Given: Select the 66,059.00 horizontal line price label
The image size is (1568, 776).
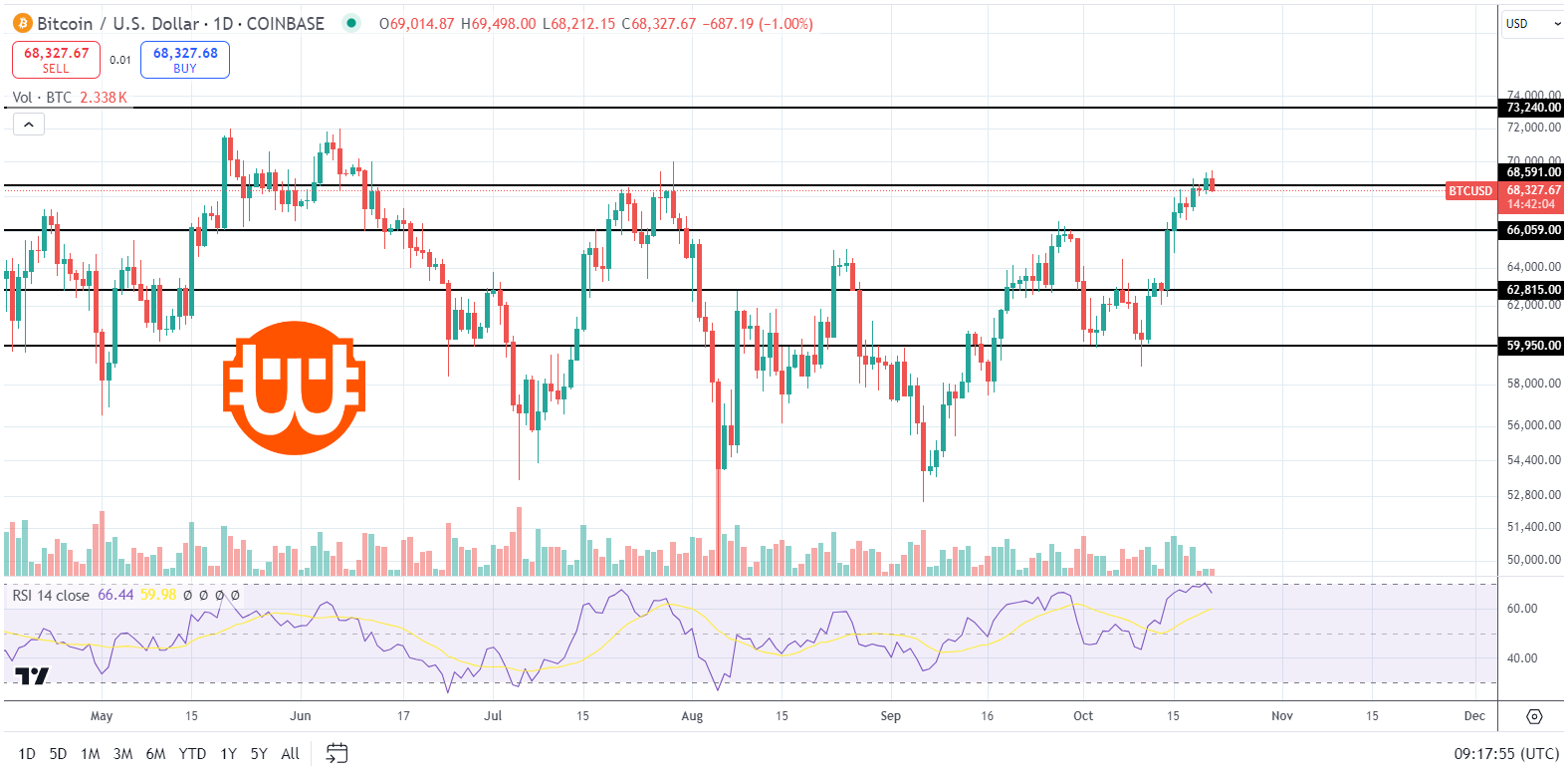Looking at the screenshot, I should click(1533, 230).
